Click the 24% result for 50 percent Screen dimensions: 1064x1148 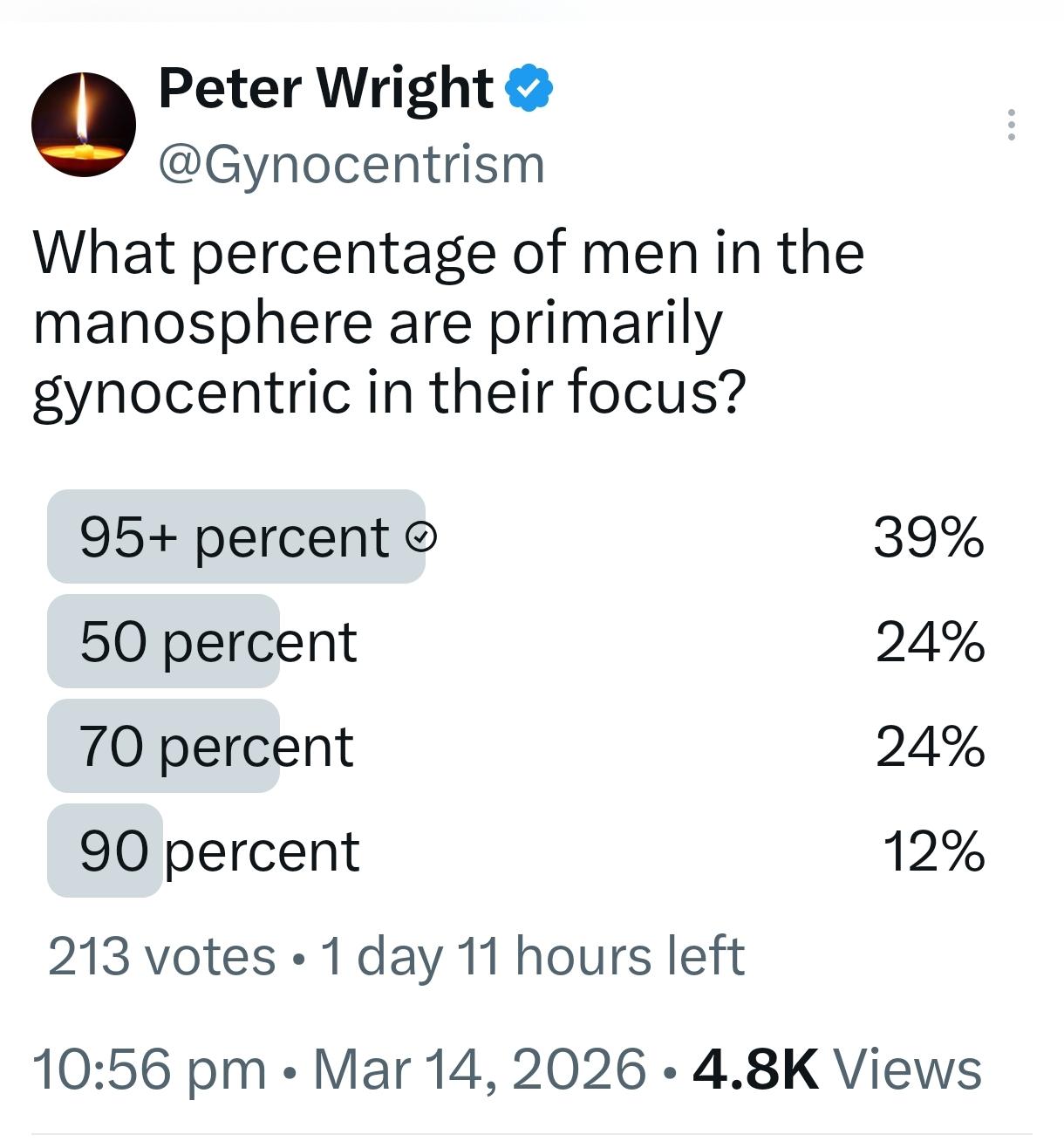931,643
